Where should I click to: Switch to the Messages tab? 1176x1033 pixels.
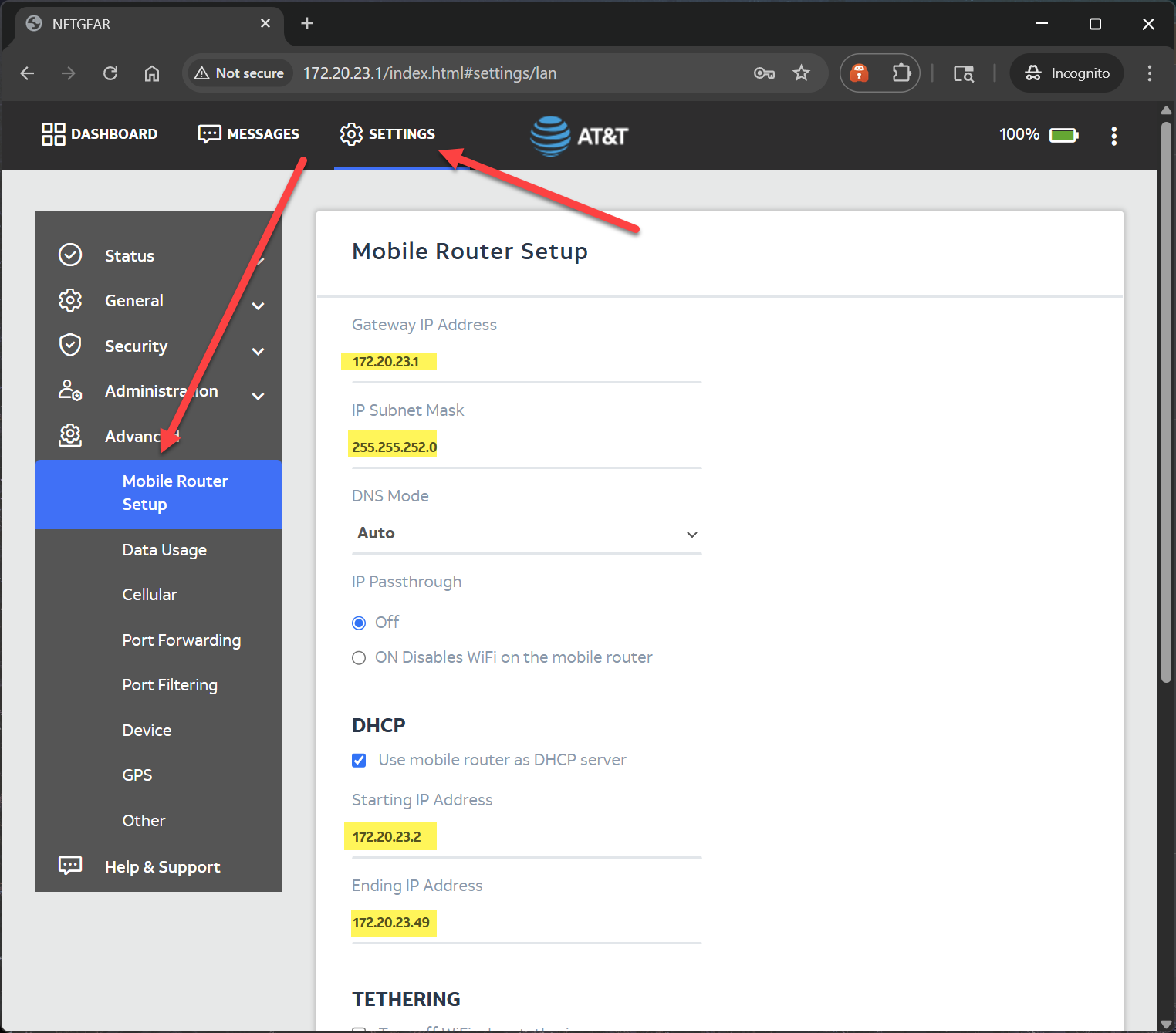click(x=248, y=134)
